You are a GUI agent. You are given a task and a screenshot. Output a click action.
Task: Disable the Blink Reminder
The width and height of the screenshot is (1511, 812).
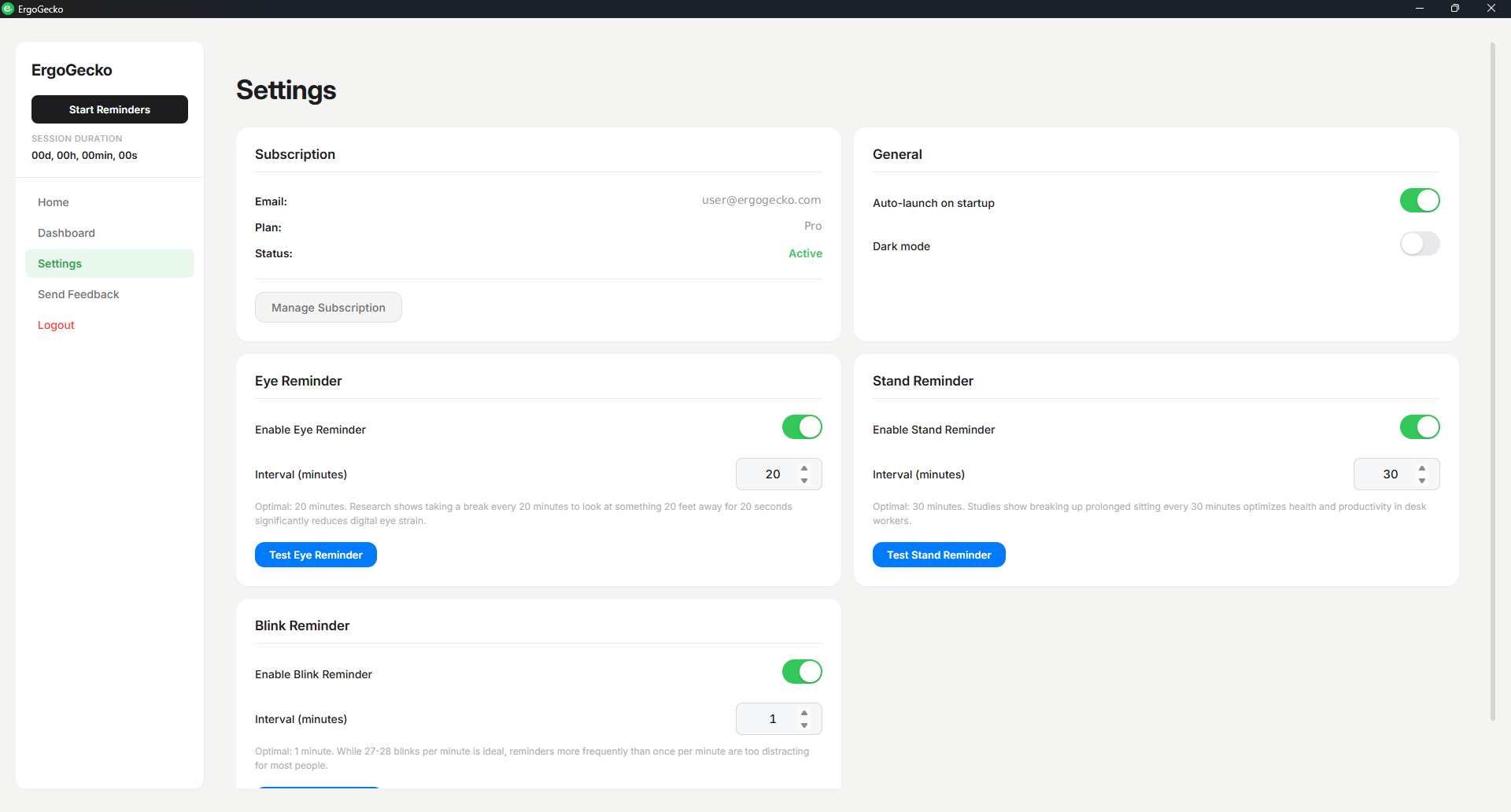pos(801,672)
